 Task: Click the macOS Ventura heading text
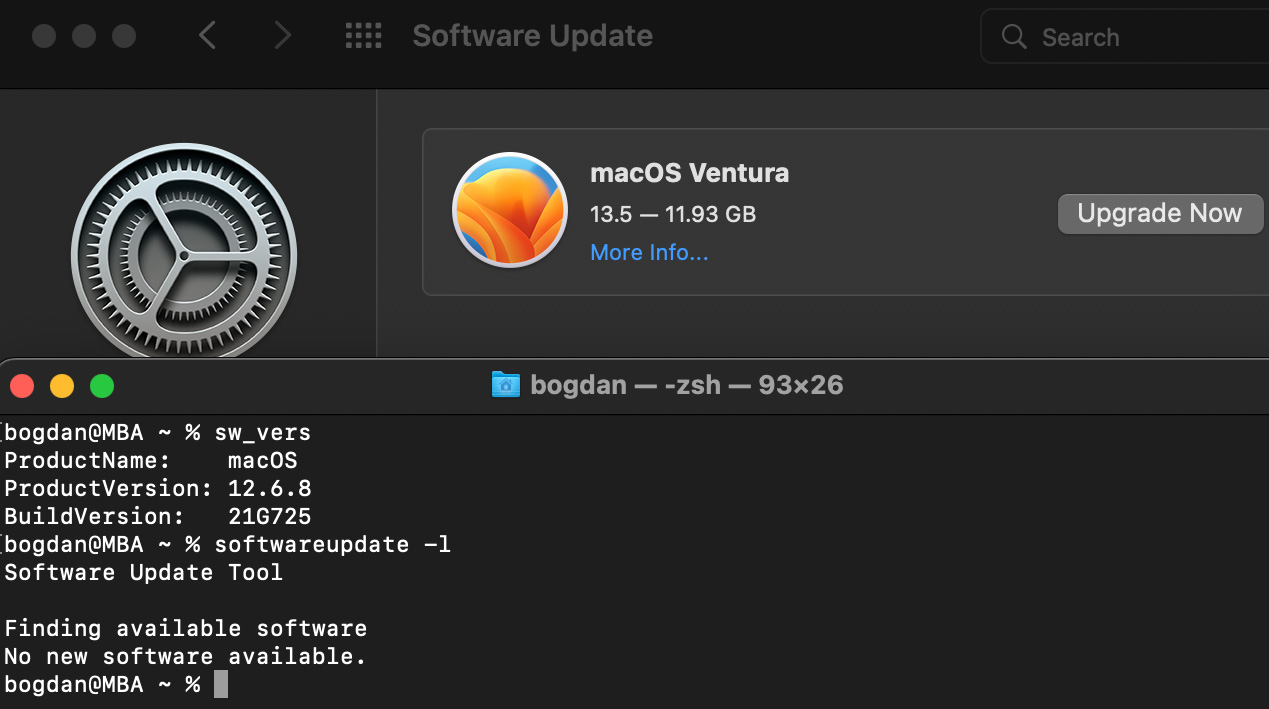pos(689,173)
